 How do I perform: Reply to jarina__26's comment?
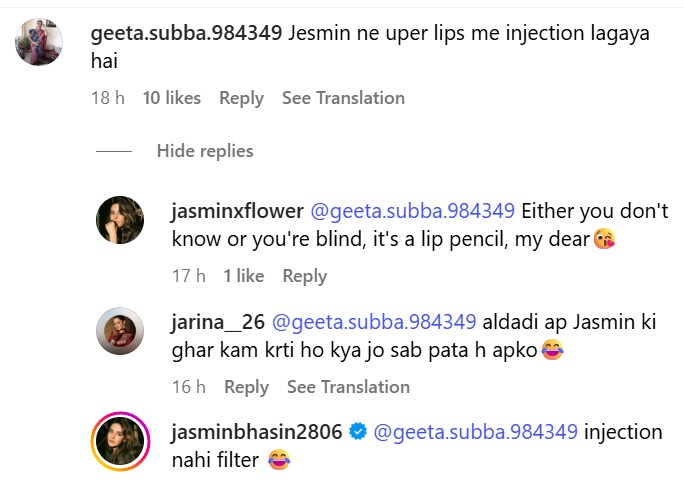(x=246, y=387)
